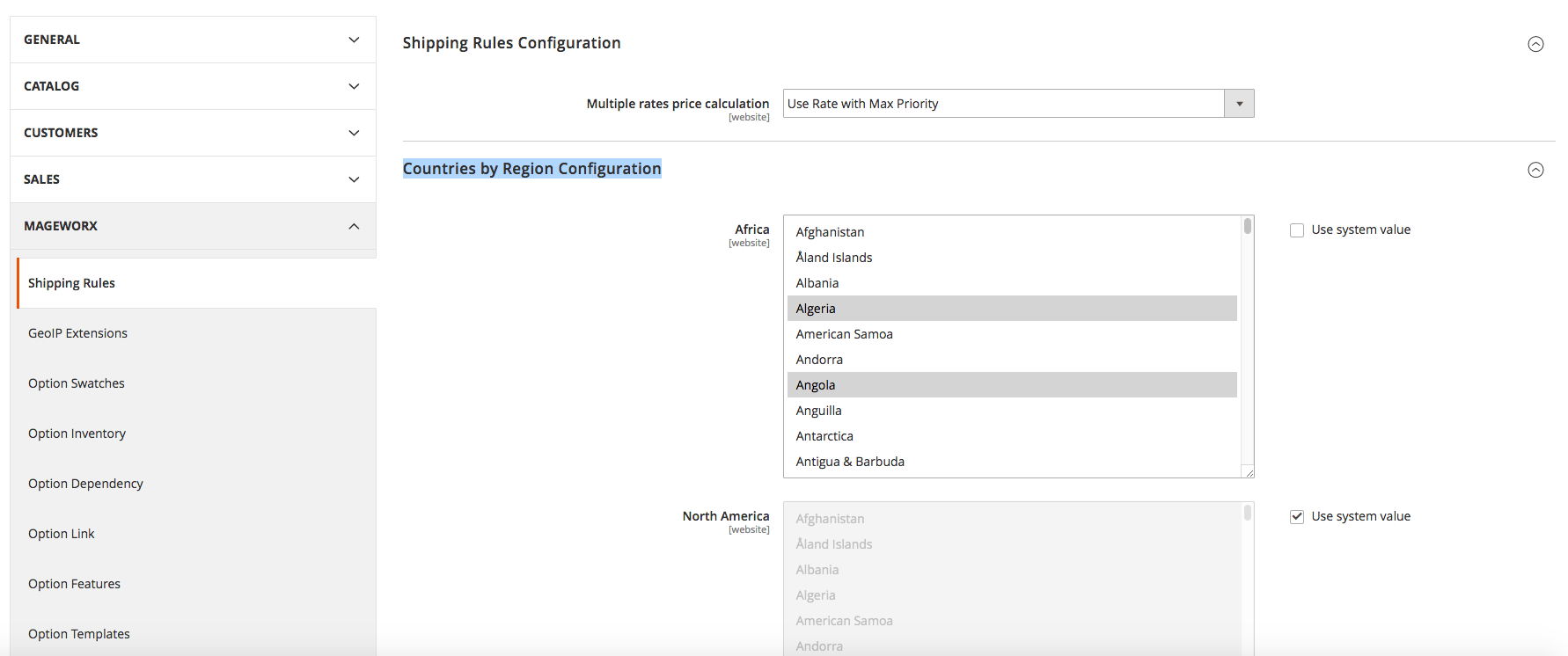Select Angola in the Africa list
1568x656 pixels.
click(816, 385)
